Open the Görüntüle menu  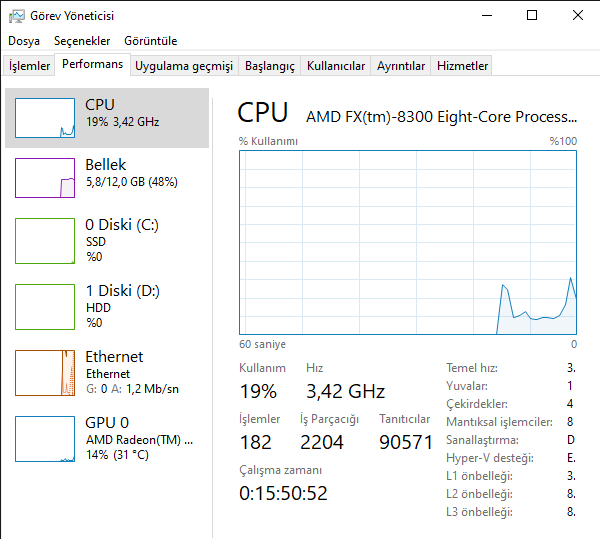pyautogui.click(x=151, y=41)
